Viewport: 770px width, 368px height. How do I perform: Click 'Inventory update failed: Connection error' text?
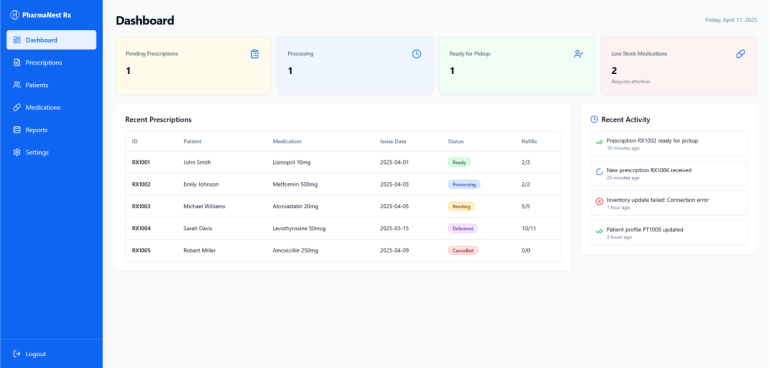tap(658, 200)
